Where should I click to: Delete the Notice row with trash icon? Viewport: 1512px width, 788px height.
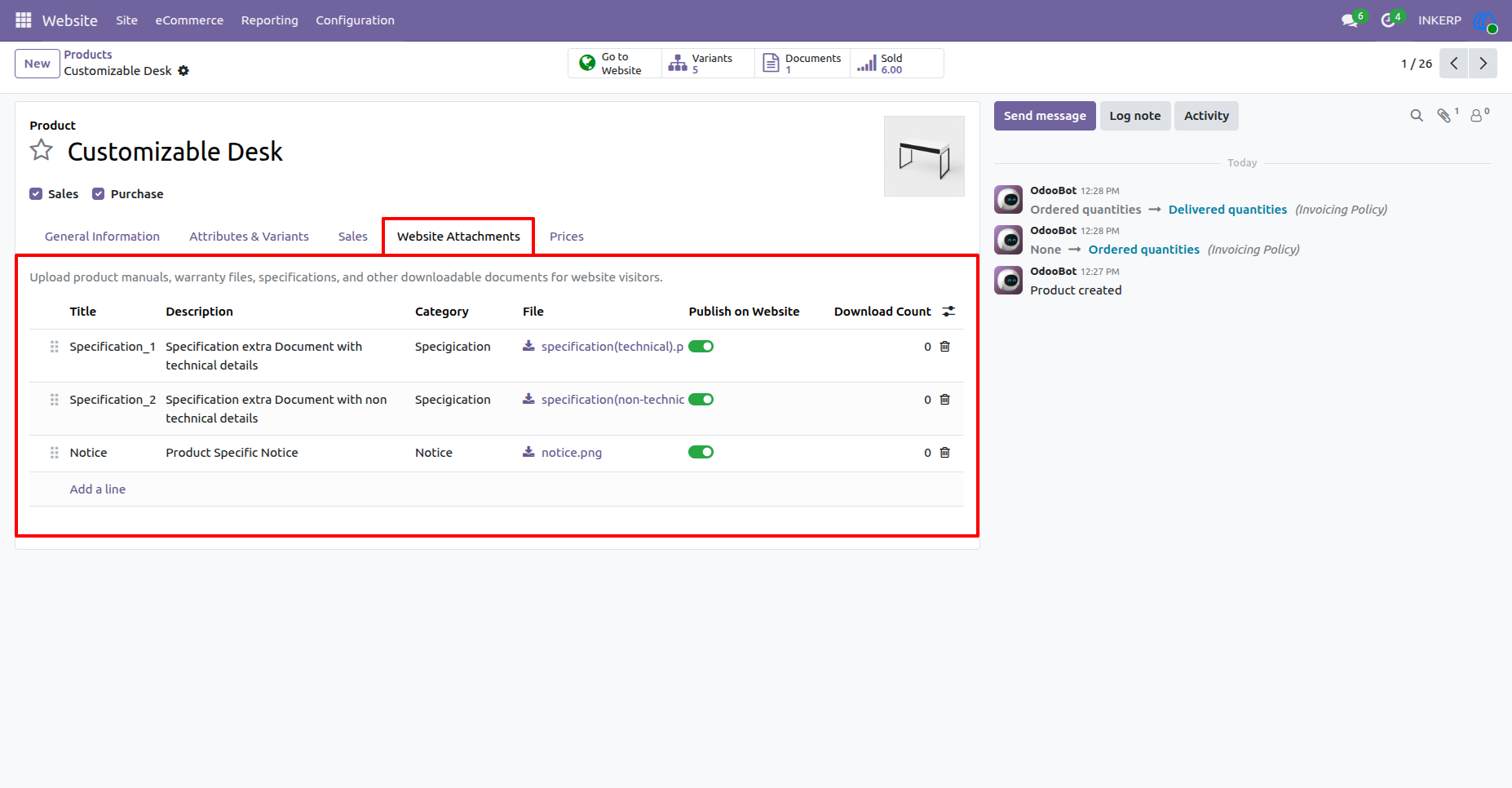(x=945, y=453)
